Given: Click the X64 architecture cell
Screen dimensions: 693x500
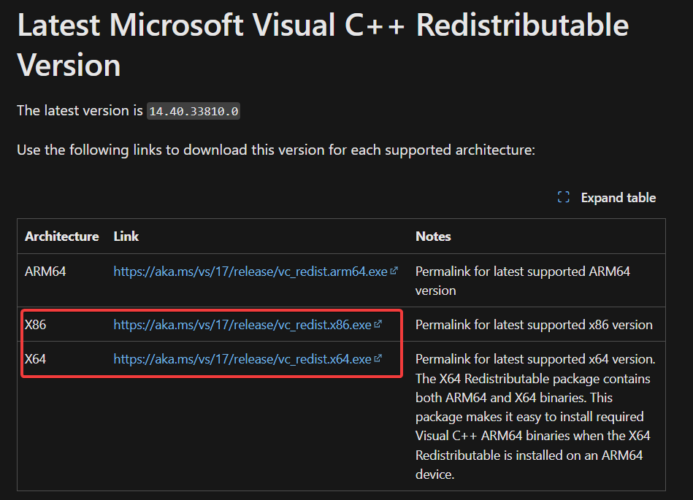Looking at the screenshot, I should point(35,359).
